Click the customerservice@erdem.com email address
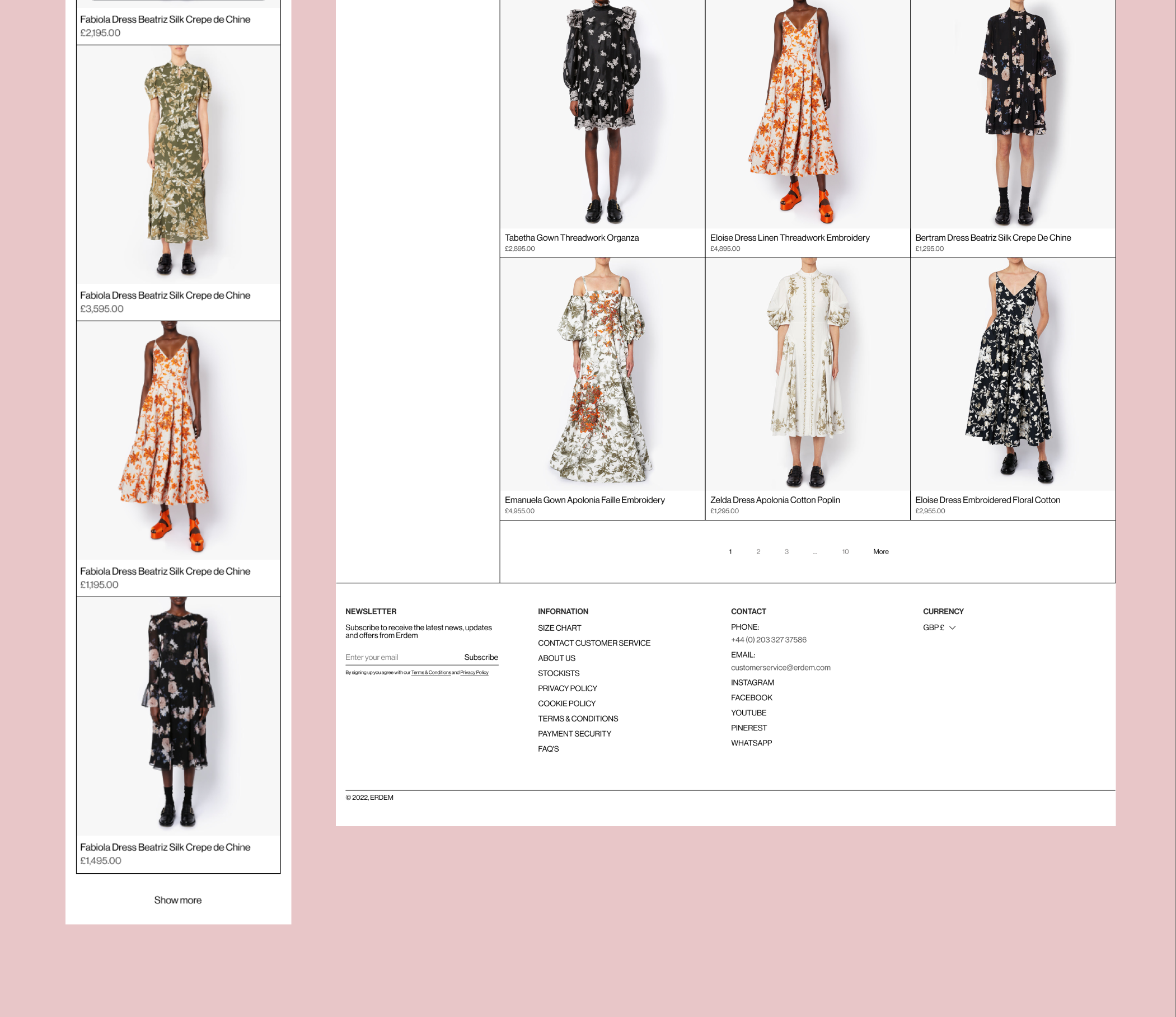The width and height of the screenshot is (1176, 1017). (780, 667)
